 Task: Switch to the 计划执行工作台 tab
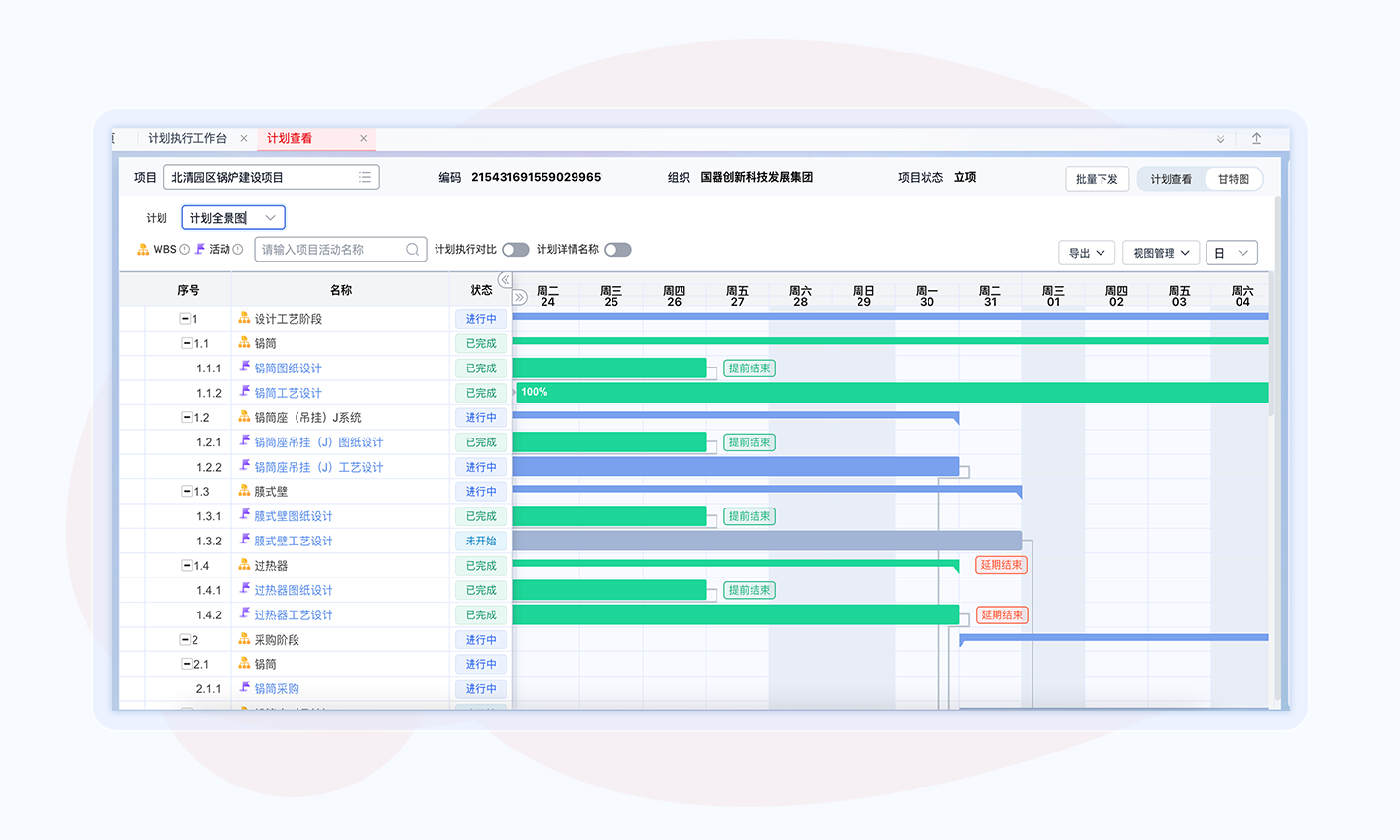(x=187, y=139)
